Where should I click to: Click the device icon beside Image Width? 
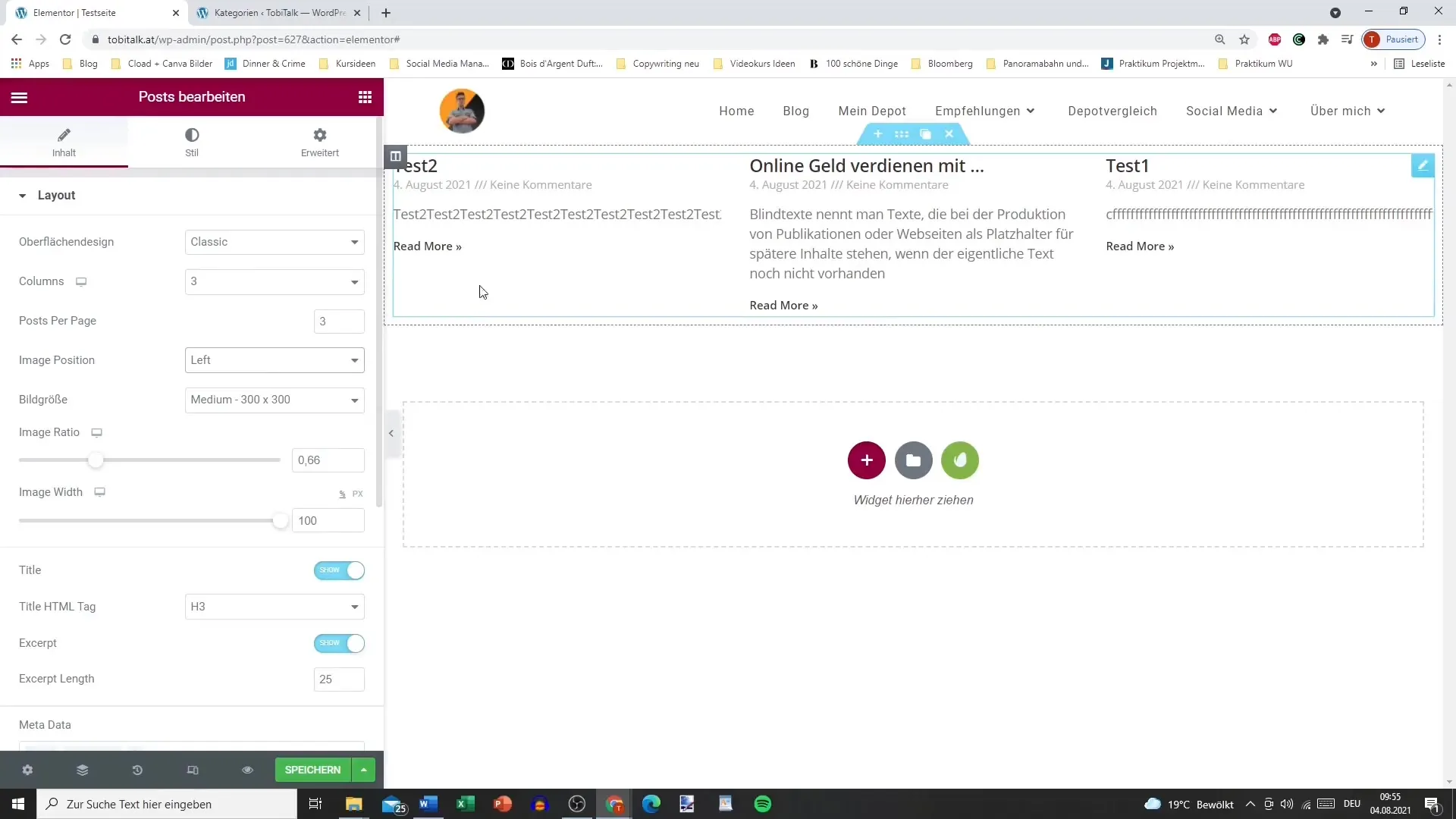(99, 492)
